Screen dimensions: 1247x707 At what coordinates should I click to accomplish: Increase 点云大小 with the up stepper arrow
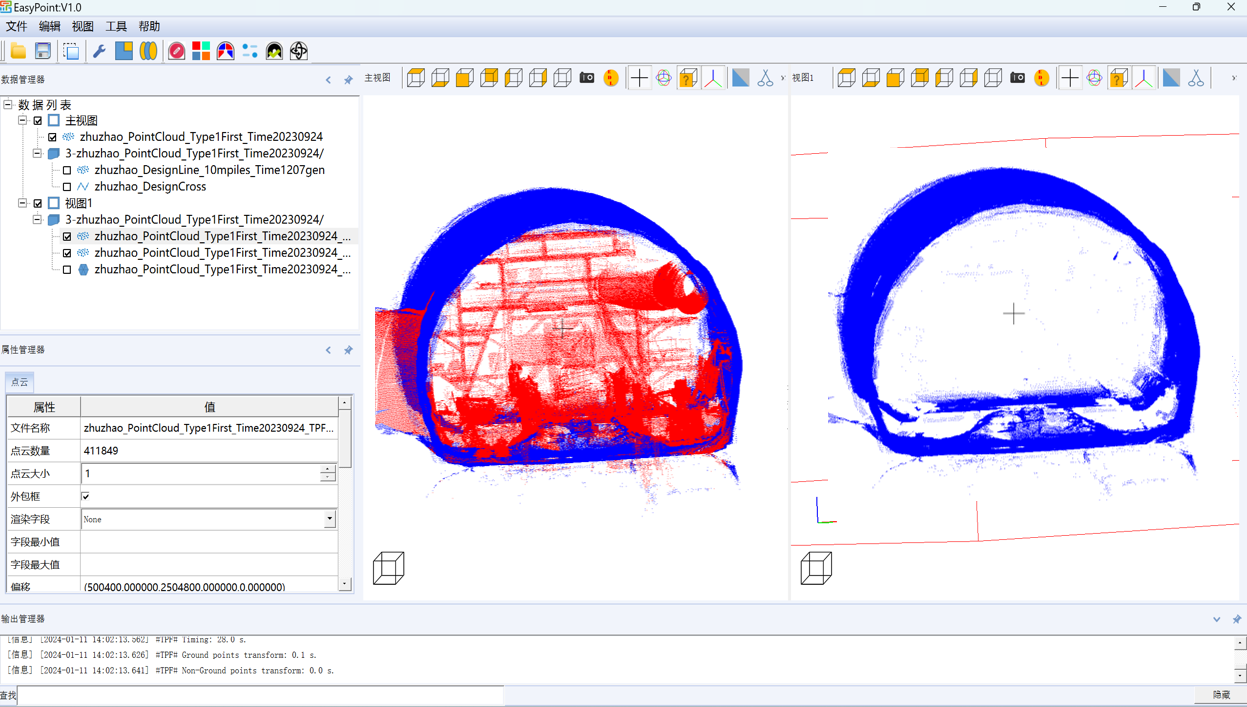pyautogui.click(x=327, y=469)
